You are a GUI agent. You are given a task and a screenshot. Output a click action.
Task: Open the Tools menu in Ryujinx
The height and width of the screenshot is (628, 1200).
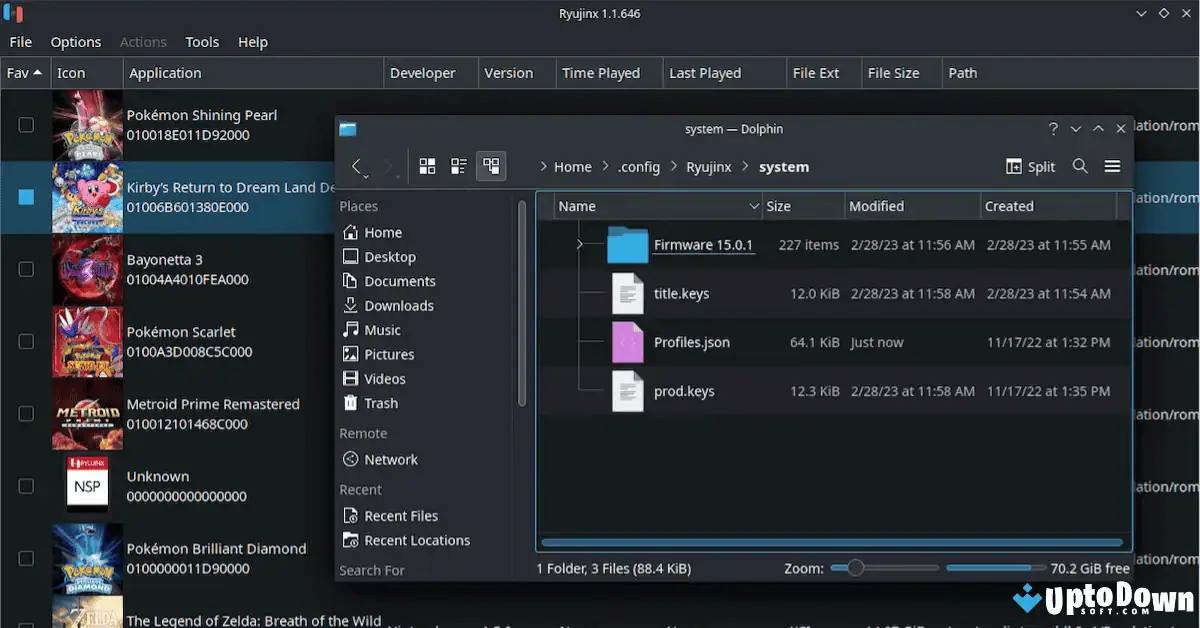pos(202,42)
